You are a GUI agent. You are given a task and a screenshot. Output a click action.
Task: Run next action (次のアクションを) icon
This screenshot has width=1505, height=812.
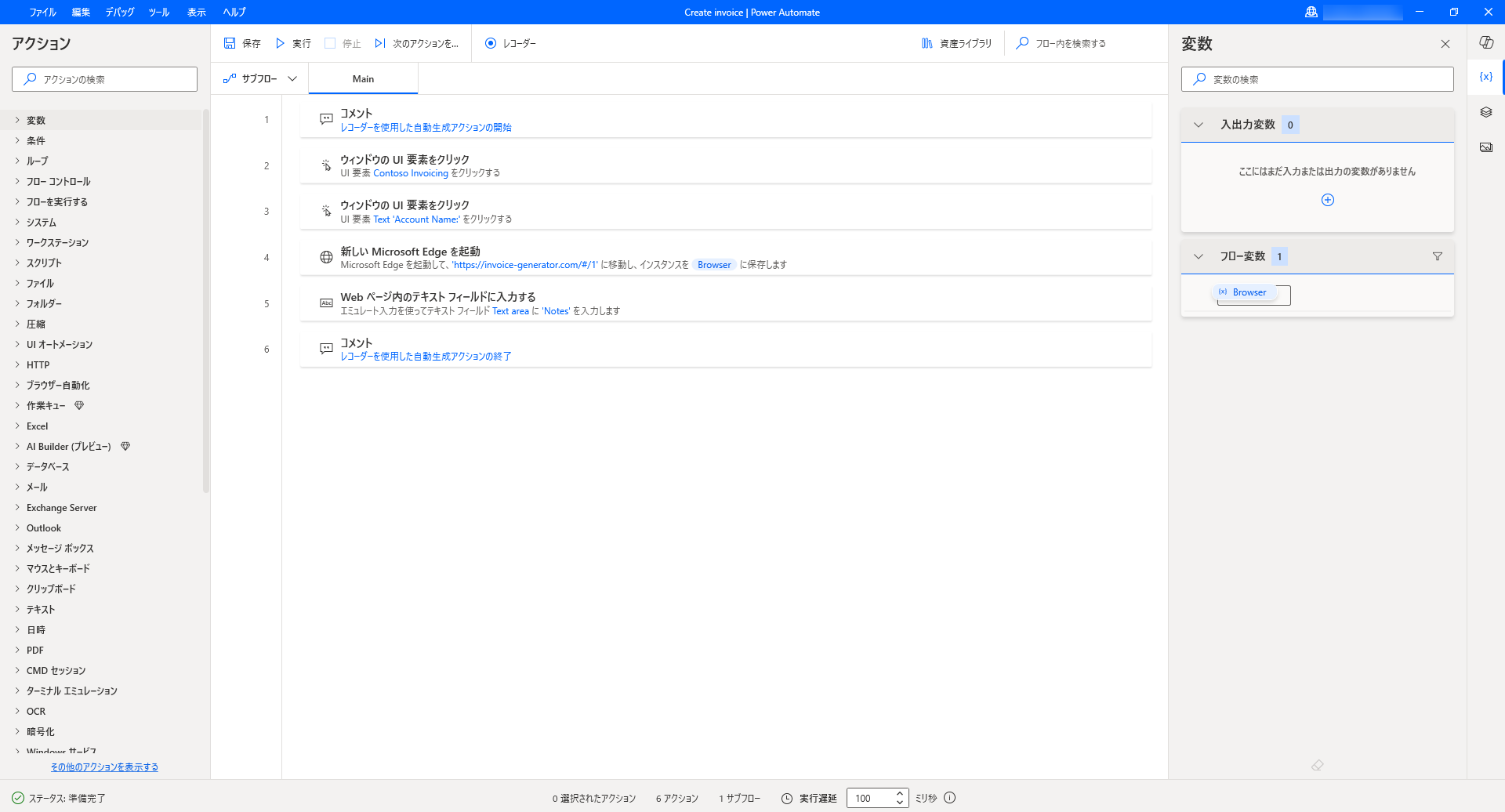[380, 43]
